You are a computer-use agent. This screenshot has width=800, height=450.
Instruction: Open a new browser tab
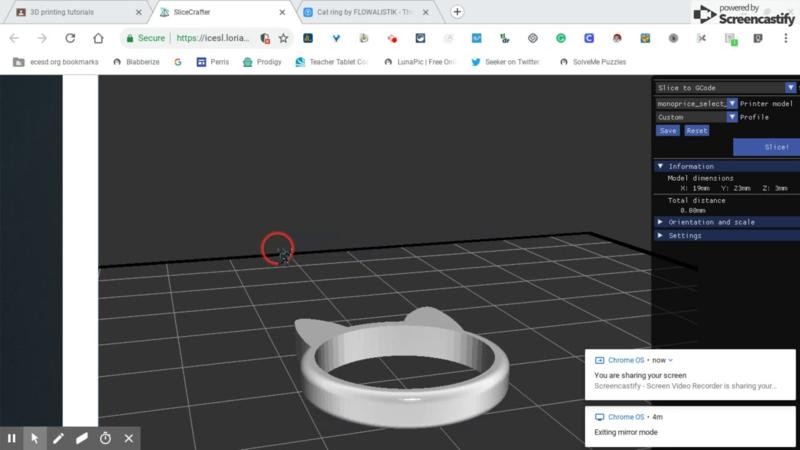click(457, 12)
